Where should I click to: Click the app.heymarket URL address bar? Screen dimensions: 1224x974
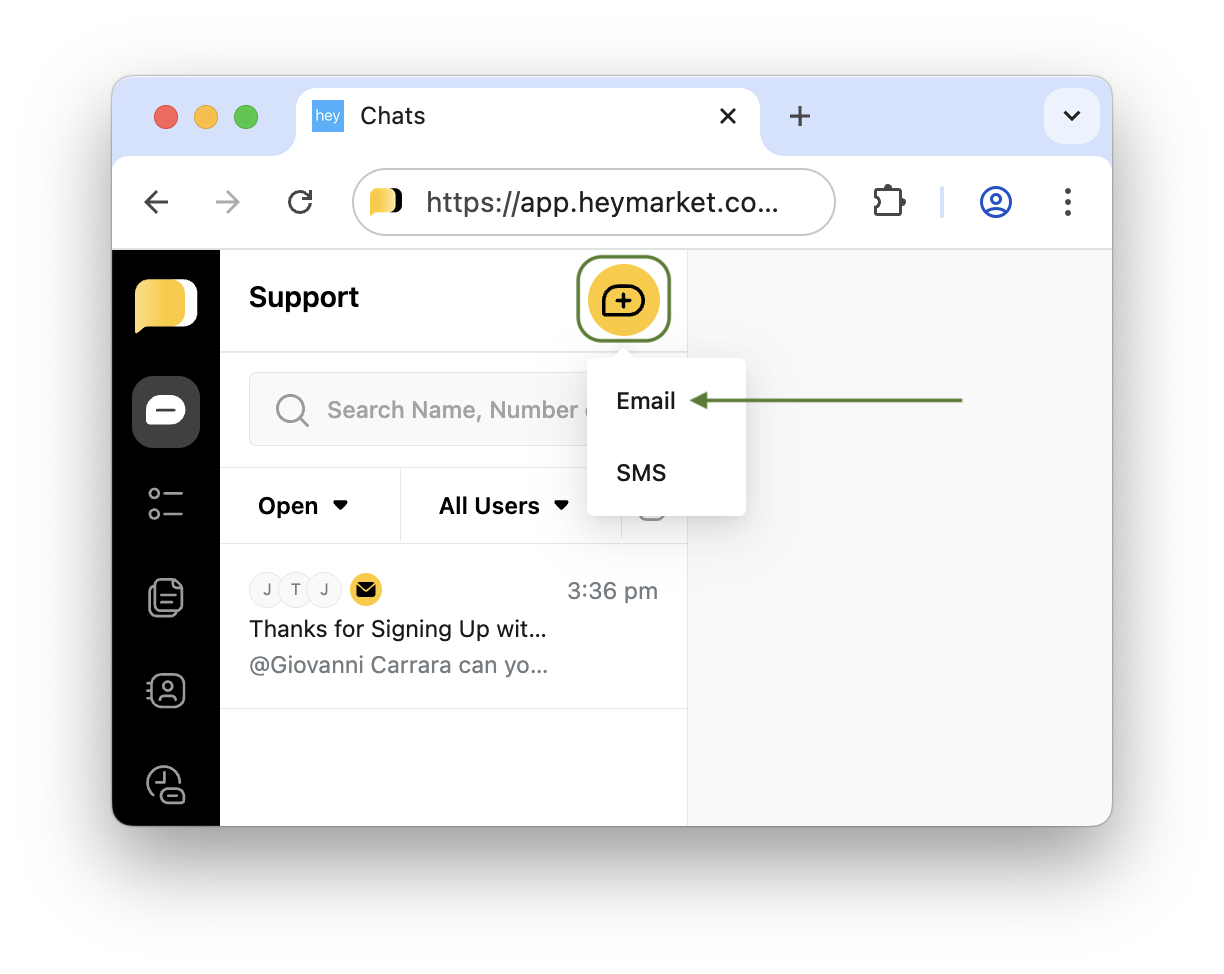[x=594, y=202]
